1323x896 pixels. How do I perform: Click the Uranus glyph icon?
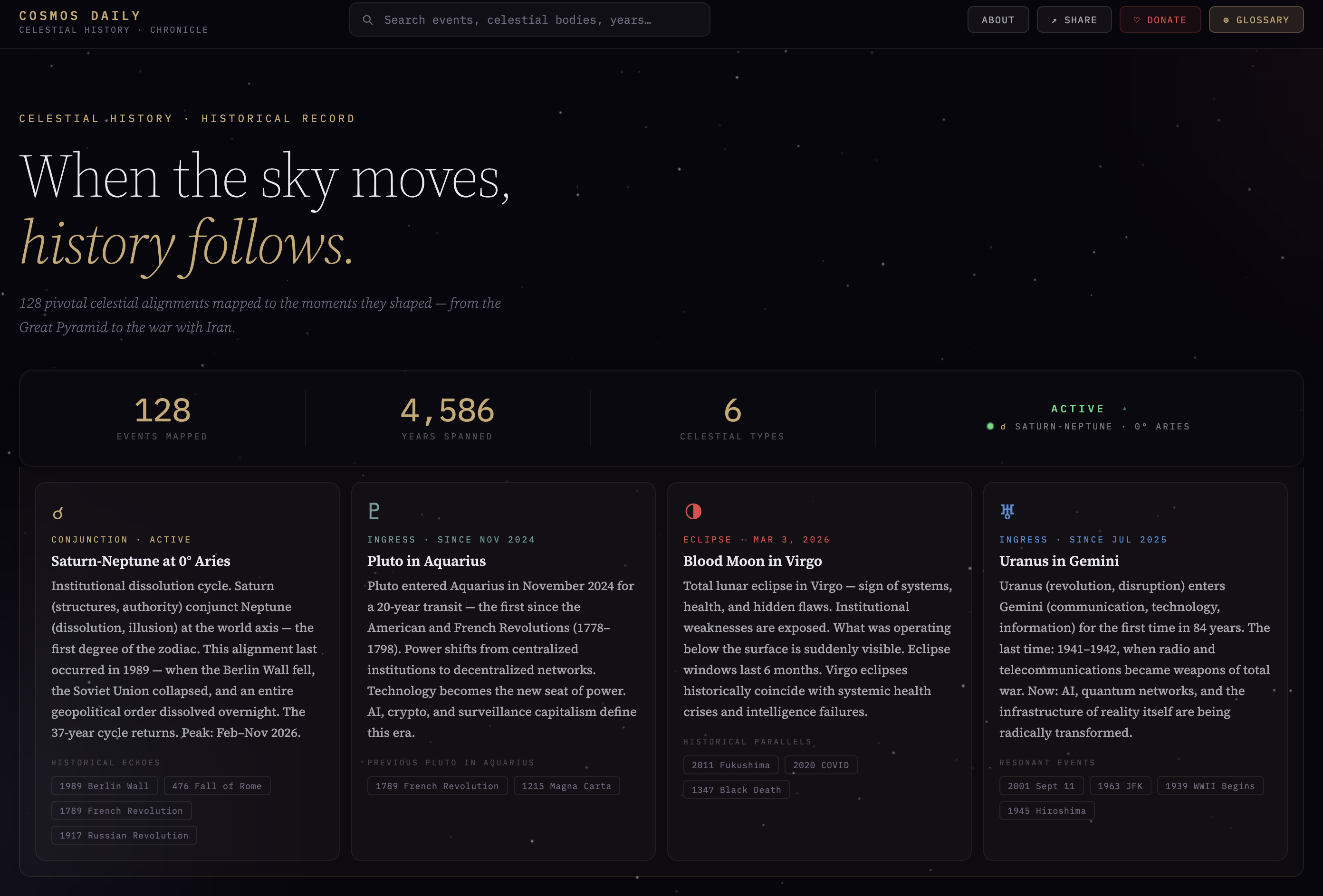click(1007, 511)
